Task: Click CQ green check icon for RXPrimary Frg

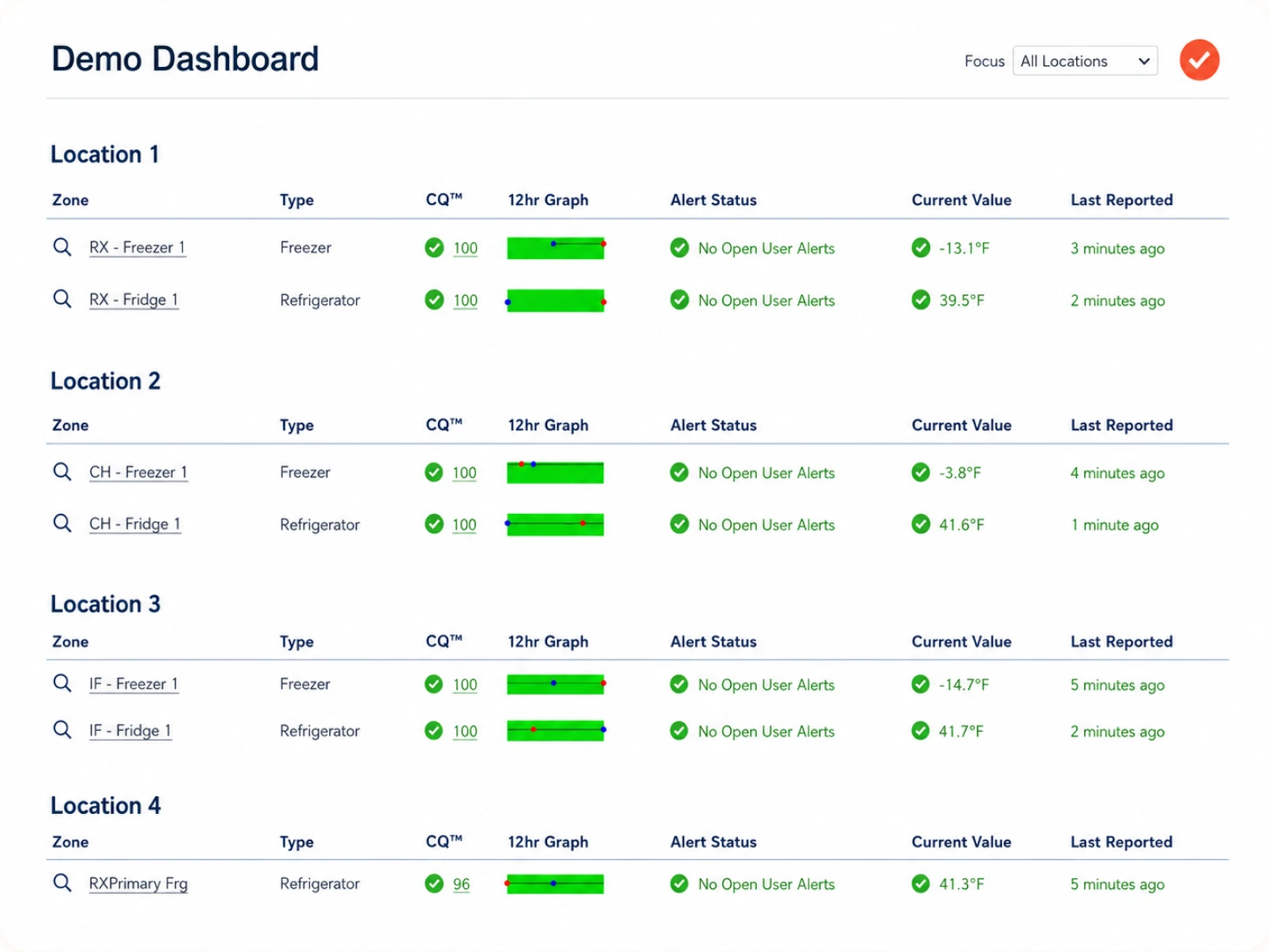Action: pos(434,883)
